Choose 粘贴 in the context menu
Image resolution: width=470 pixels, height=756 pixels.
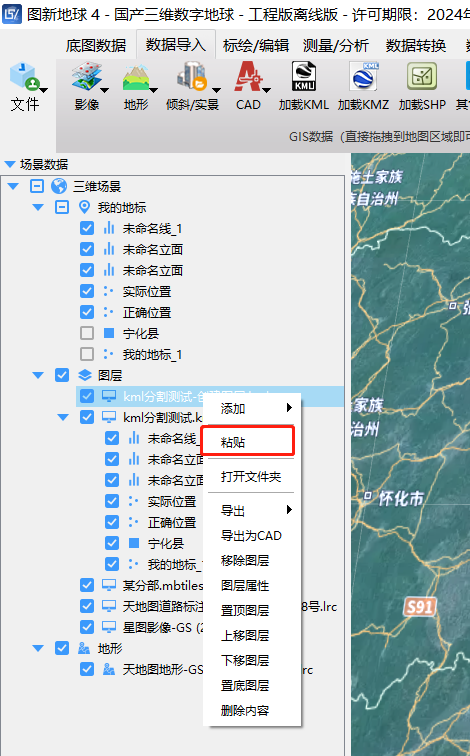tap(247, 441)
